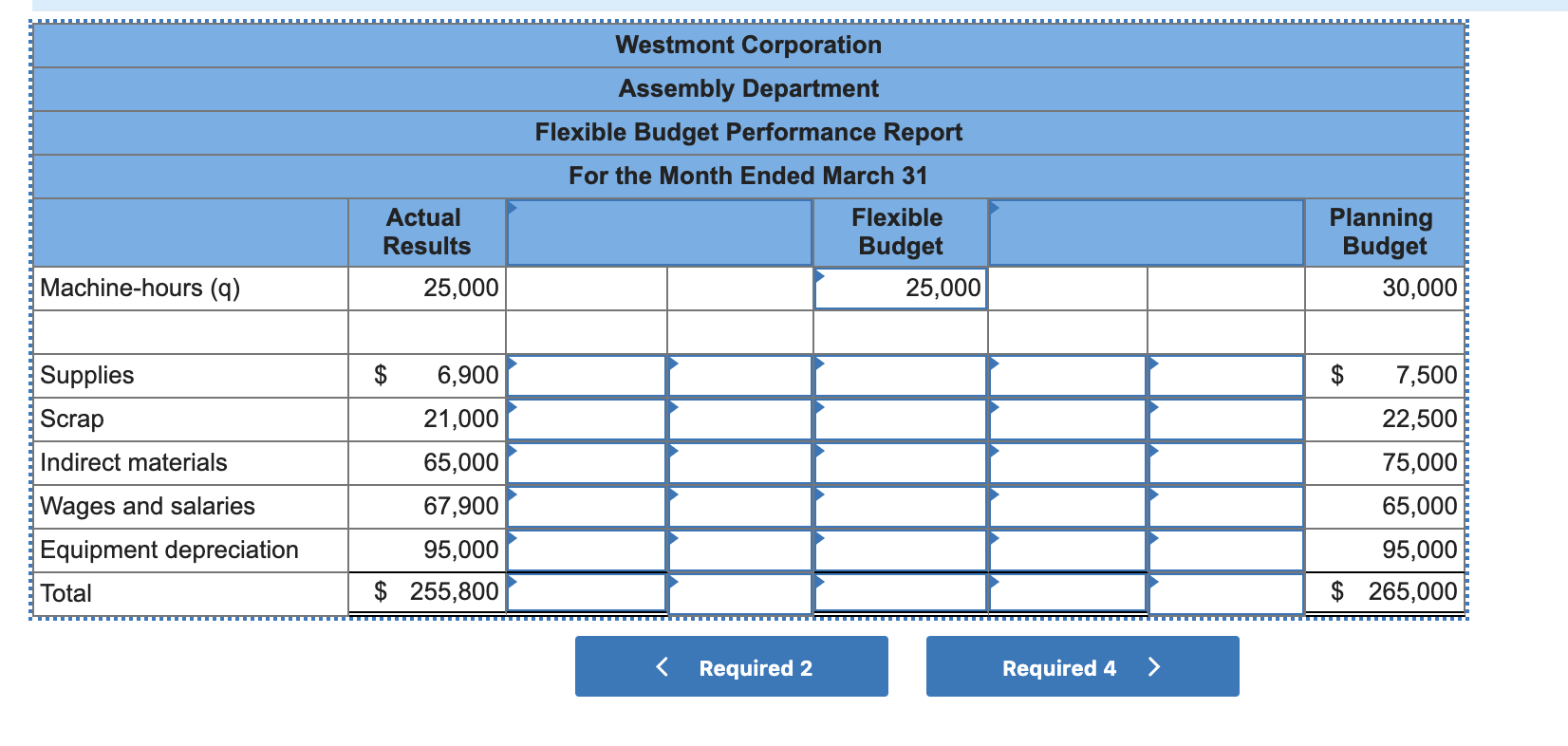Select the 'Actual Results' column header
Screen dimensions: 1568x746
tap(426, 232)
